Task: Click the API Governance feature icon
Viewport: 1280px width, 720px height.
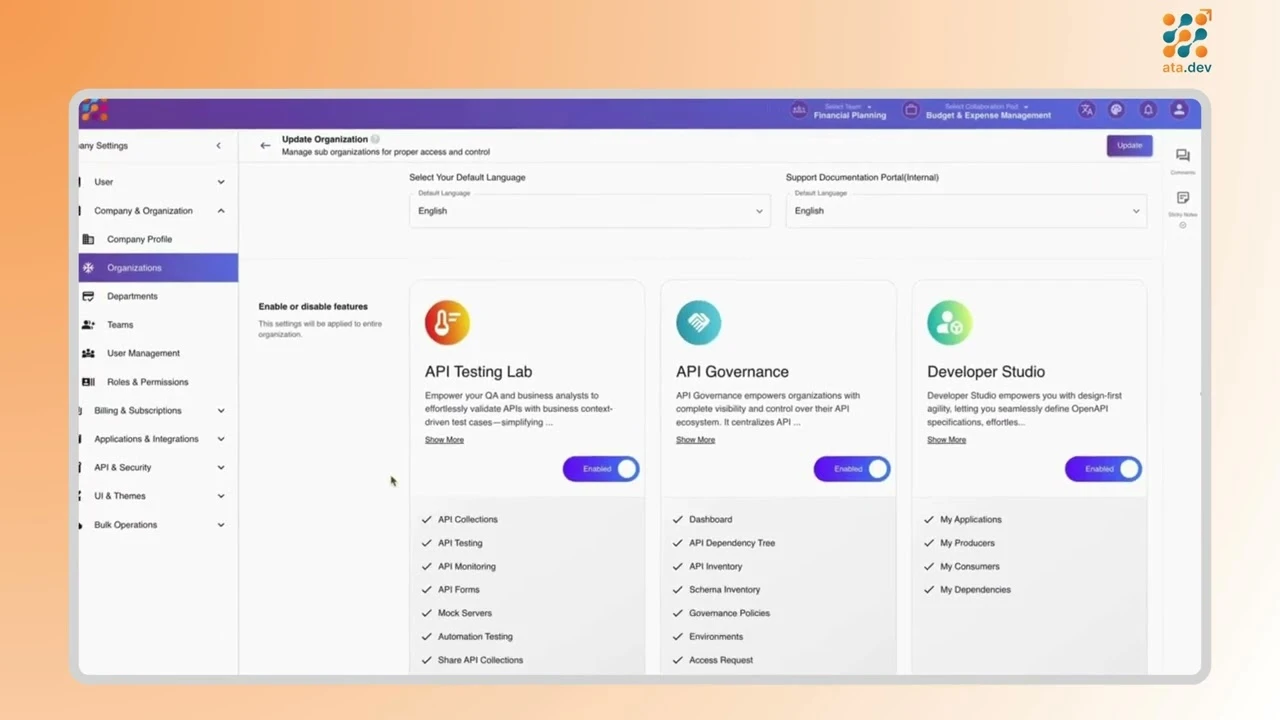Action: tap(698, 323)
